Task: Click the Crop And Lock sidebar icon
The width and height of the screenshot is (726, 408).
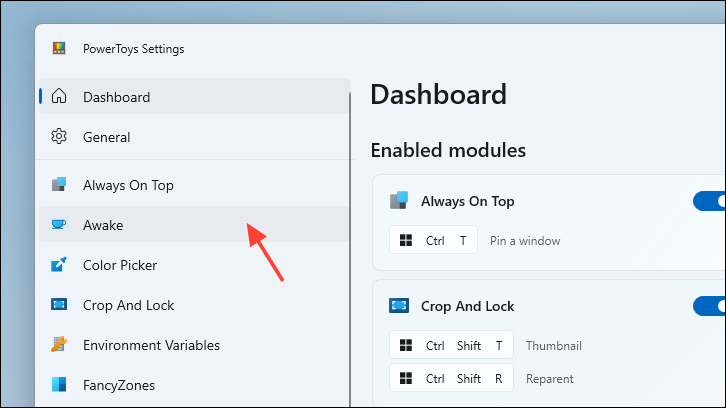Action: coord(59,304)
